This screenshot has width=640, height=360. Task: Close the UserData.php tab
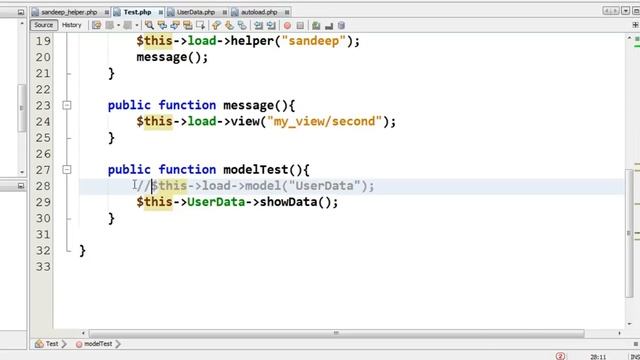[224, 12]
